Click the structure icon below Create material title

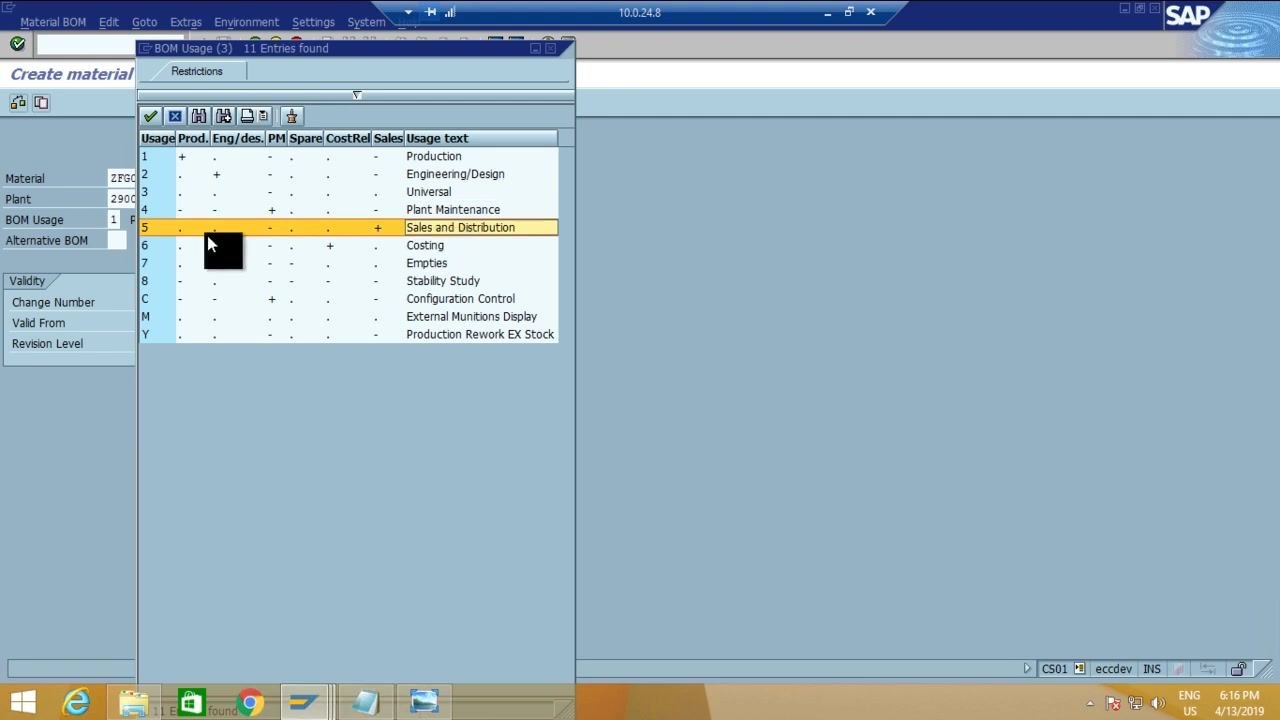tap(18, 102)
